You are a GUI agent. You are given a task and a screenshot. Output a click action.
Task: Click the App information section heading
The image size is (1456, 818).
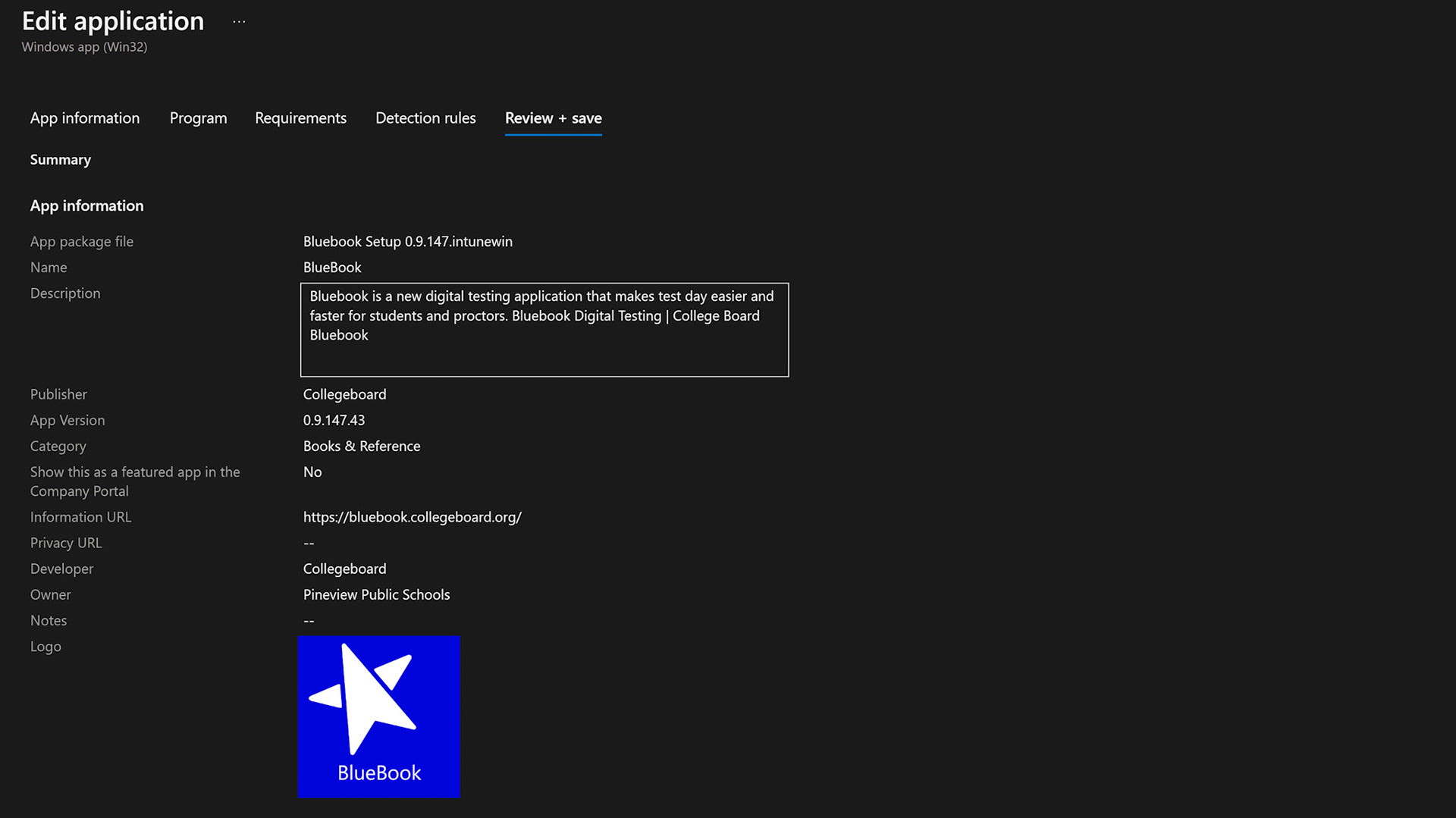click(86, 205)
